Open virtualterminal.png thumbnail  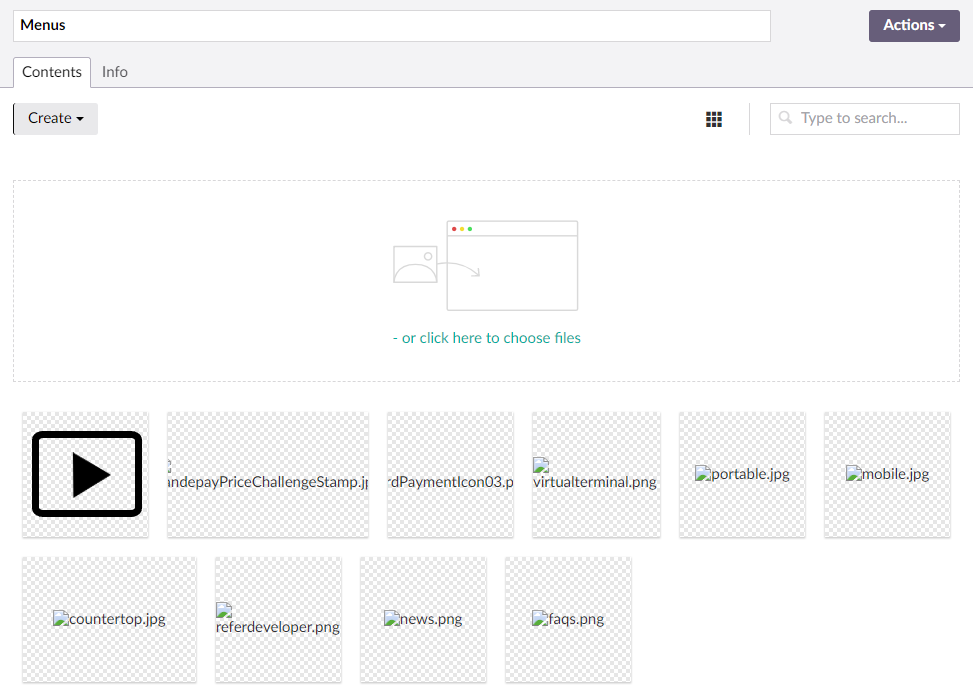pyautogui.click(x=596, y=475)
